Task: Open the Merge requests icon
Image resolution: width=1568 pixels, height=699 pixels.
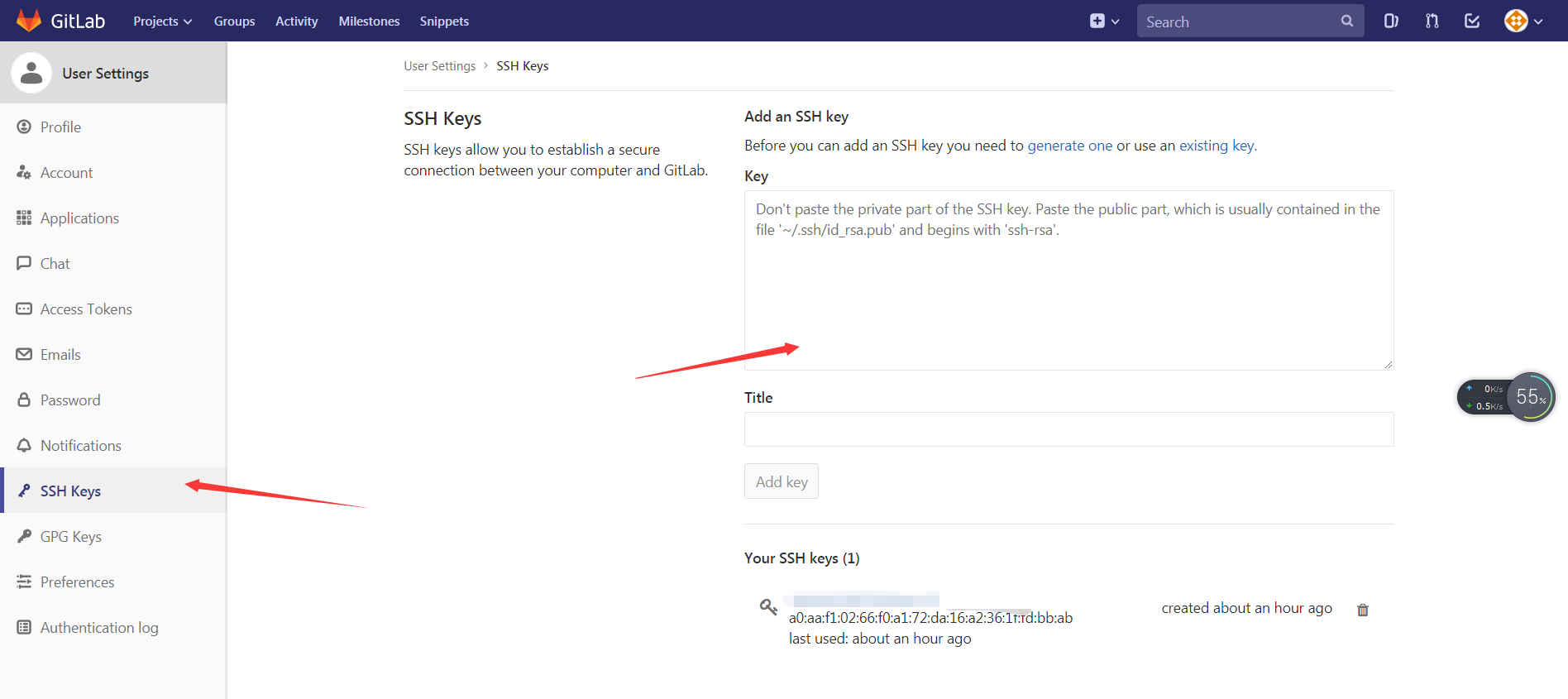Action: (1432, 22)
